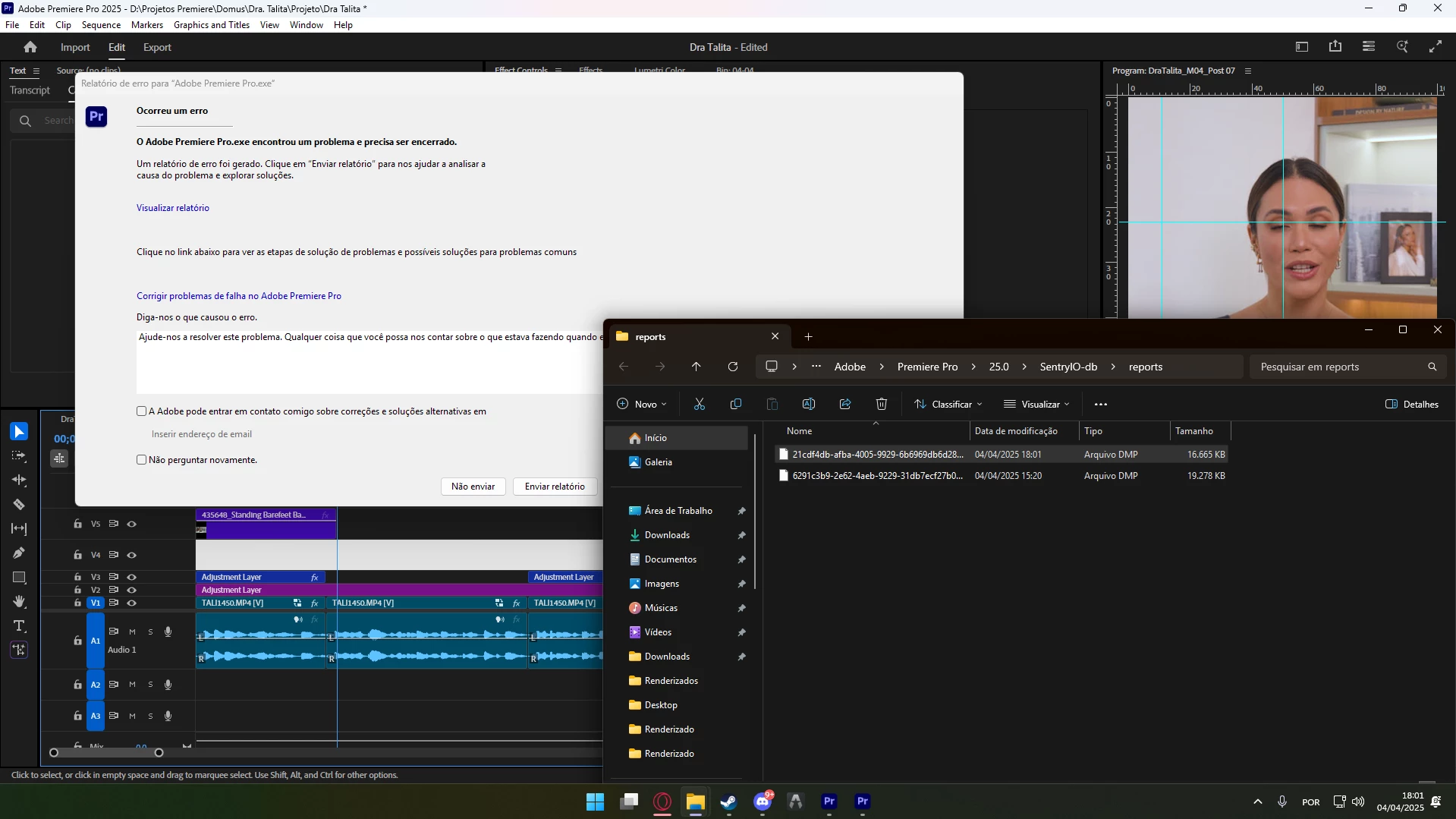Select the Track Select Forward tool
The image size is (1456, 819).
pyautogui.click(x=19, y=456)
